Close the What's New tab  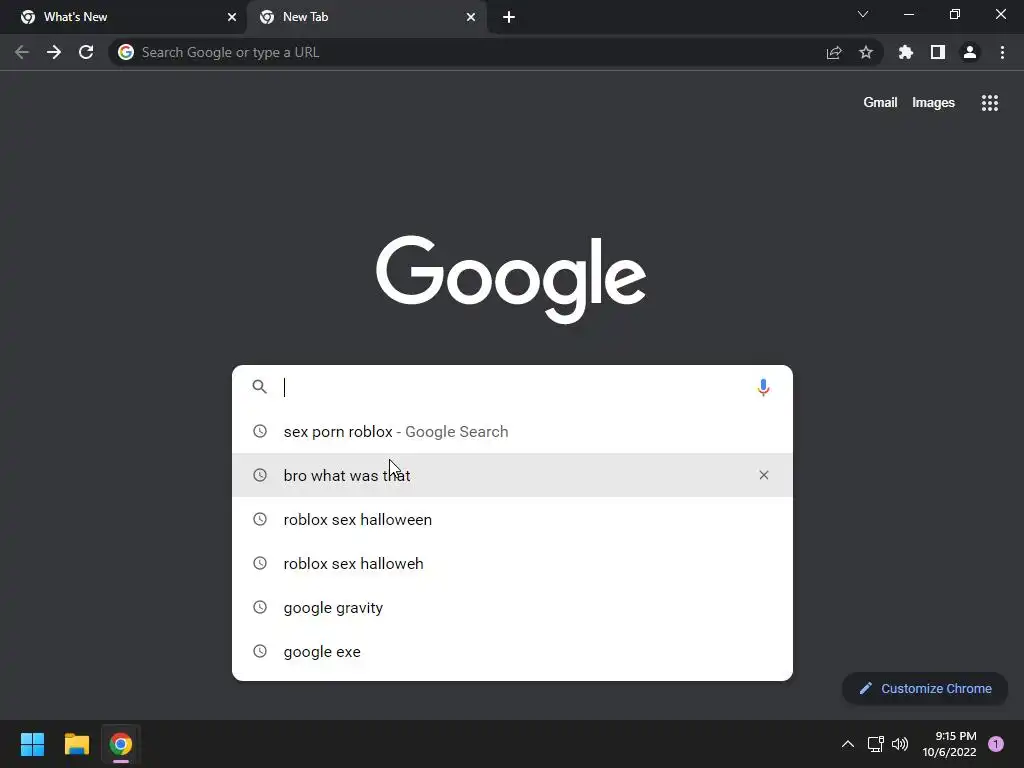point(232,17)
